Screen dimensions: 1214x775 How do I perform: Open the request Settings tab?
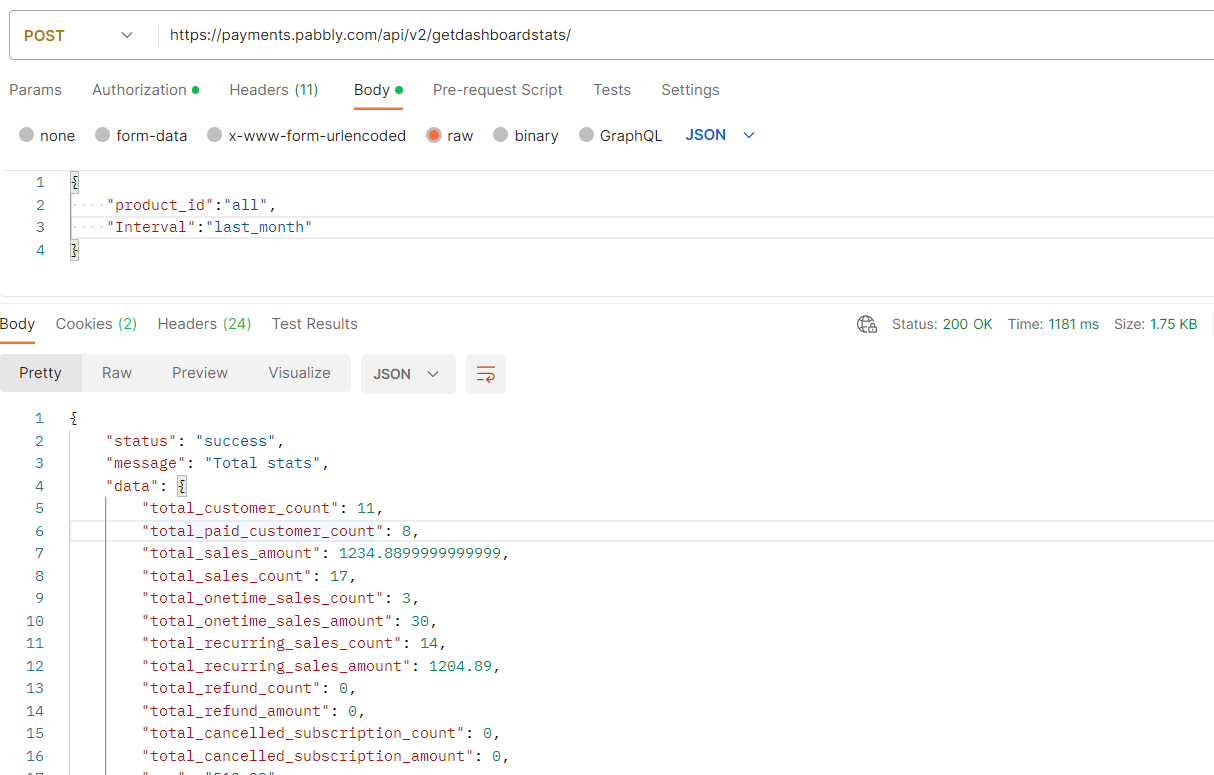[690, 90]
